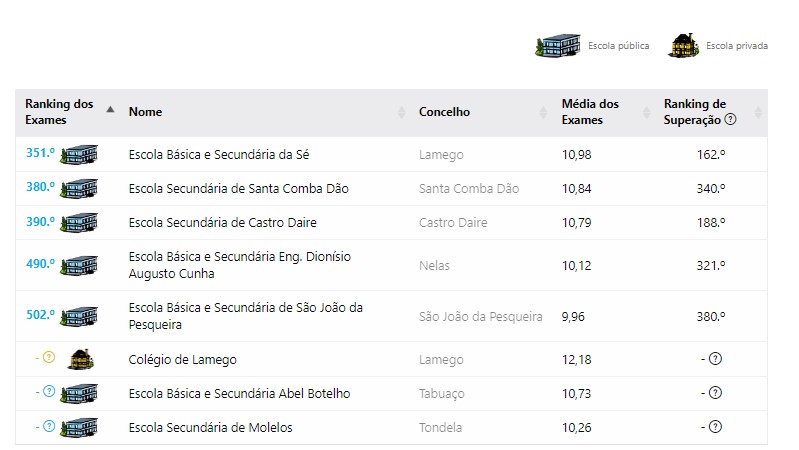
Task: Open the 490.º ranking link
Action: (40, 264)
